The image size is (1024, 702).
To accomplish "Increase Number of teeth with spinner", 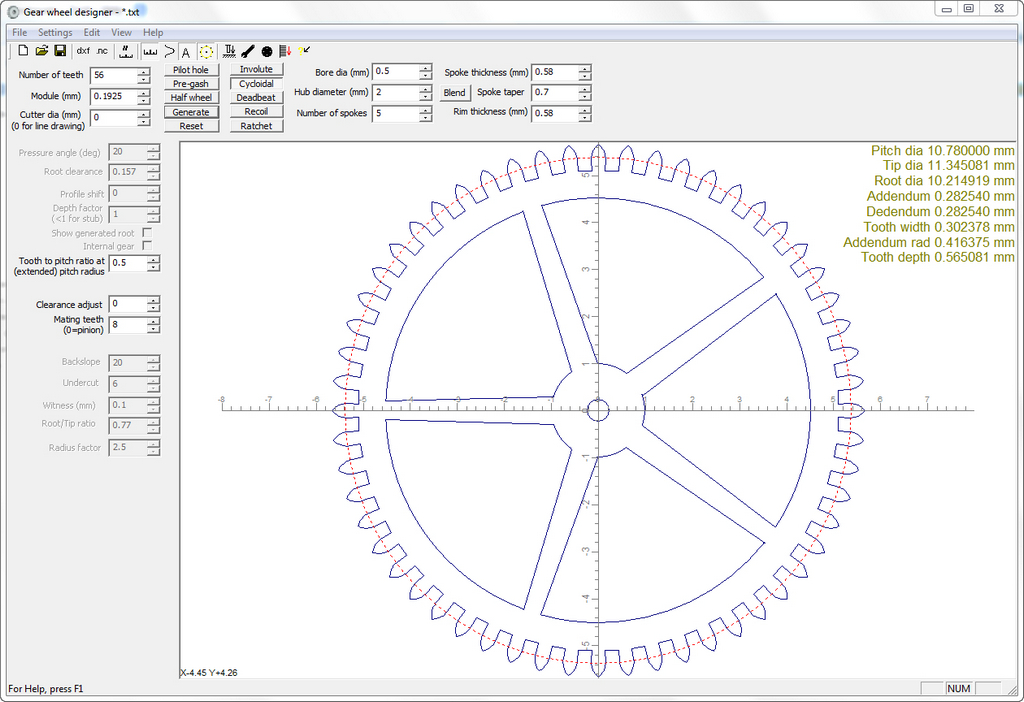I will 144,71.
